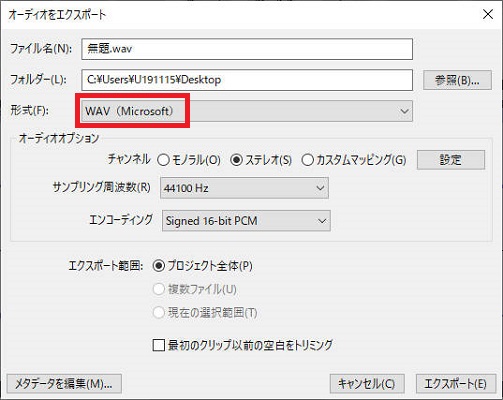Screen dimensions: 503x400
Task: Click the file name field containing 無題.wav
Action: tap(247, 49)
